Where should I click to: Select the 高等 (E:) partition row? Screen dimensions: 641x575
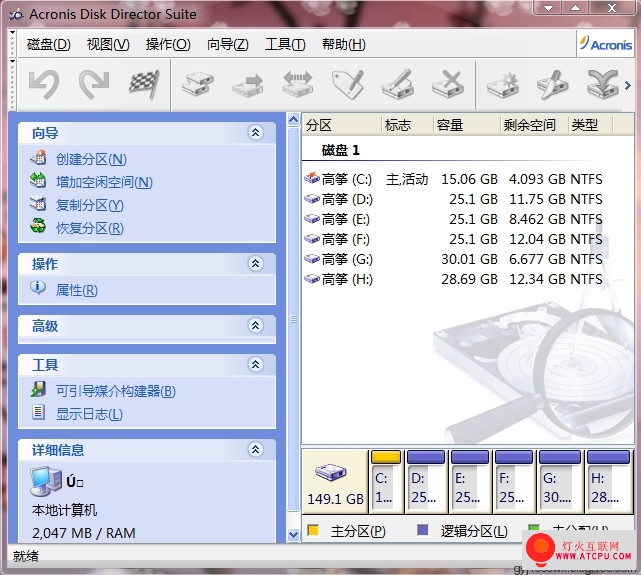[453, 219]
